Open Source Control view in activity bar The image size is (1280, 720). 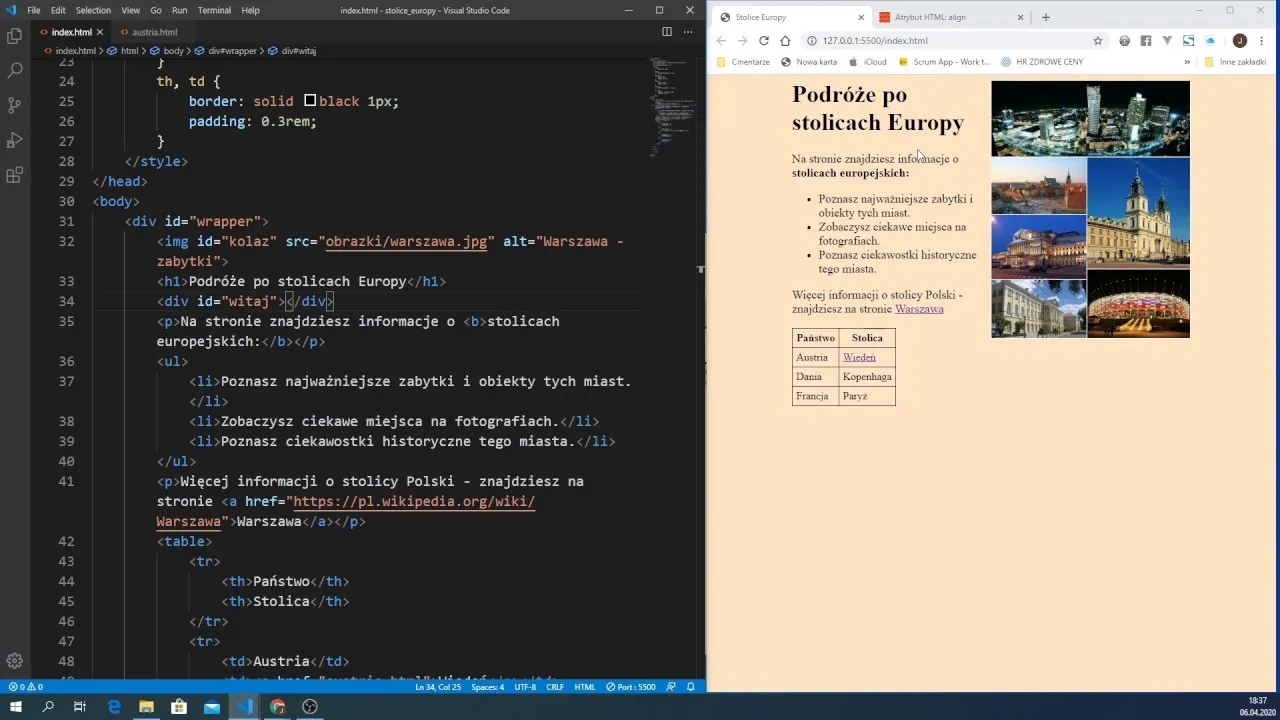coord(14,105)
